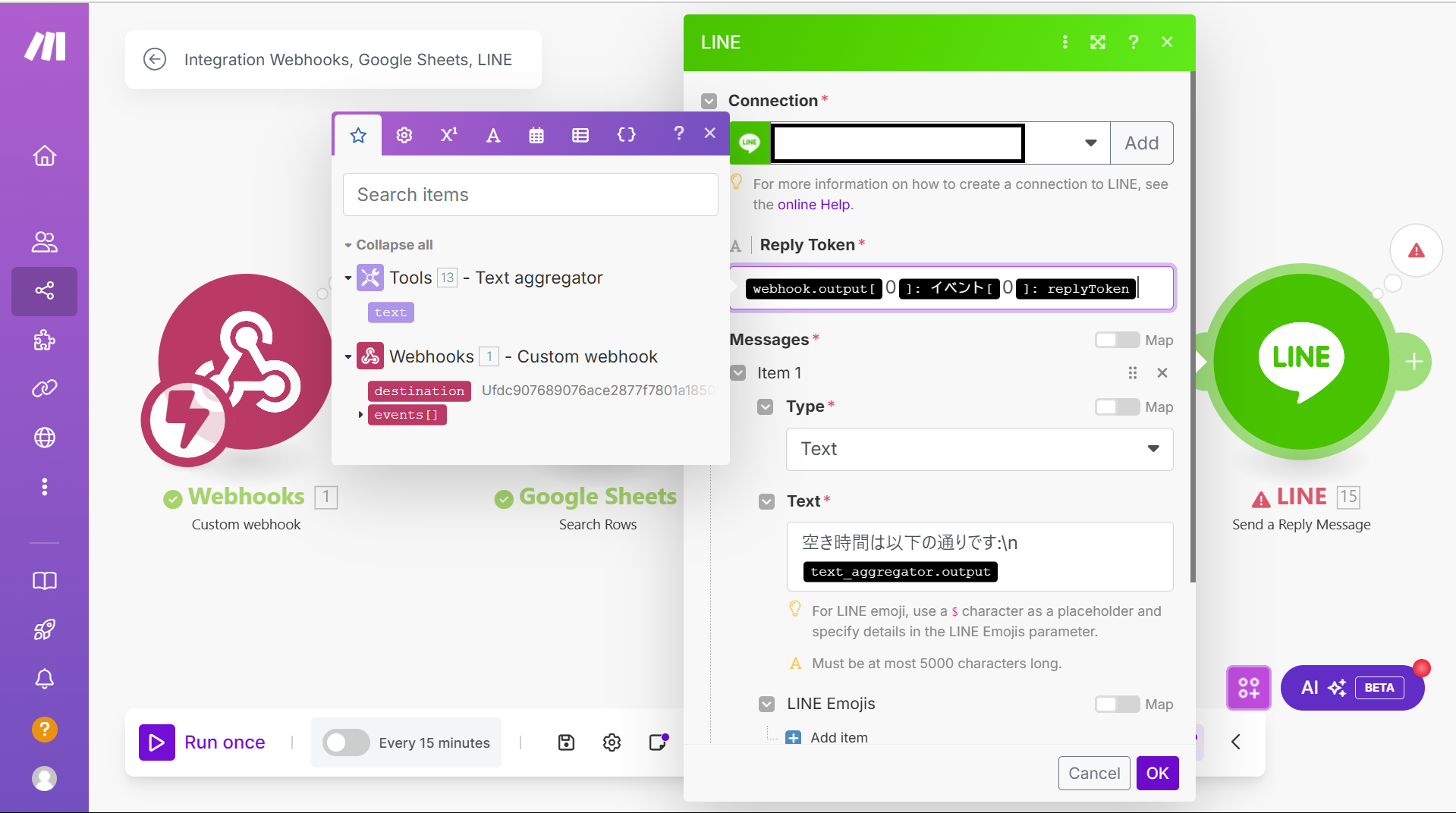Insert the text variable pill from Tools

391,312
